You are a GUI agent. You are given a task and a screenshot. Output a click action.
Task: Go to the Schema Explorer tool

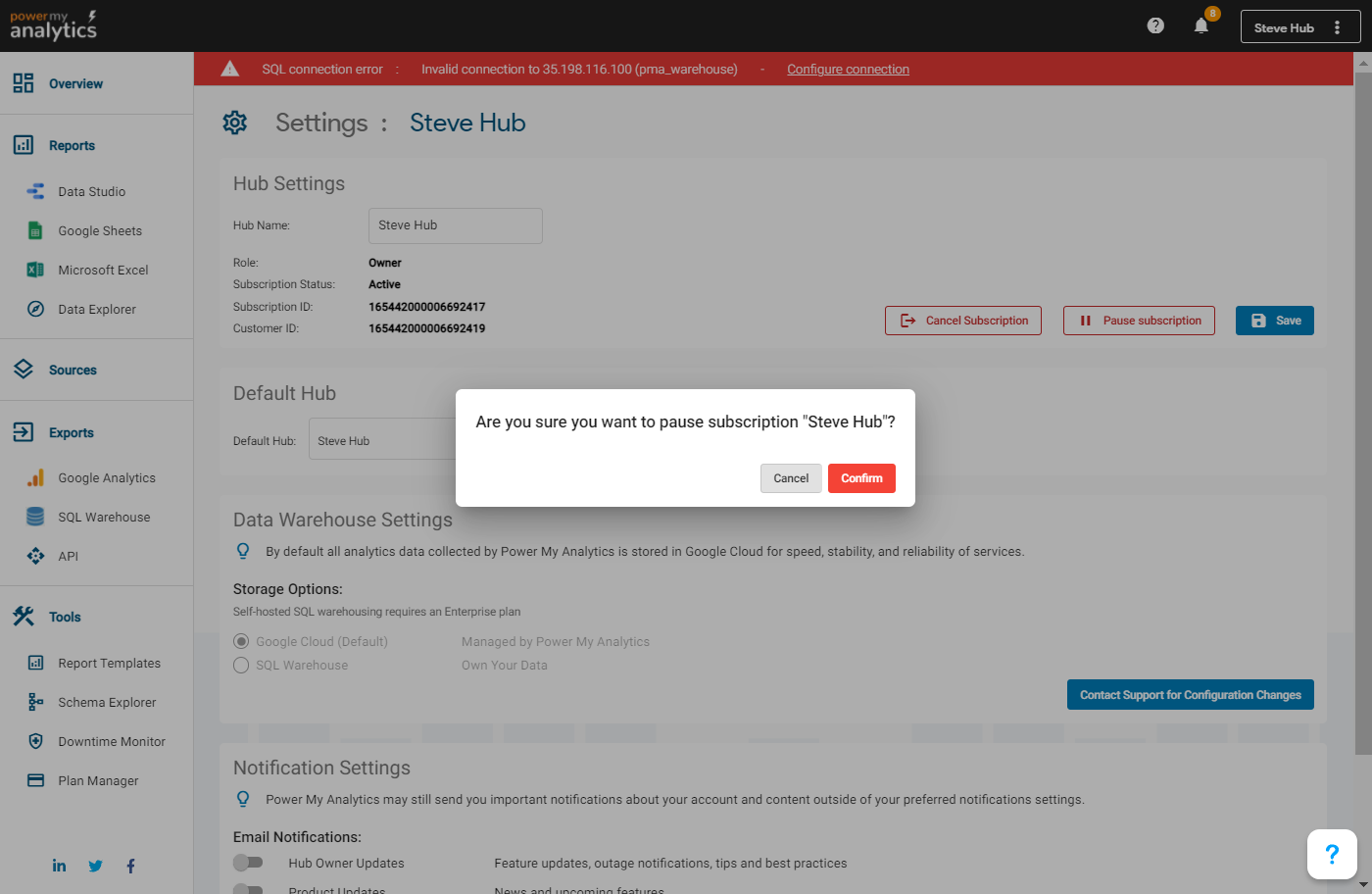[x=107, y=703]
